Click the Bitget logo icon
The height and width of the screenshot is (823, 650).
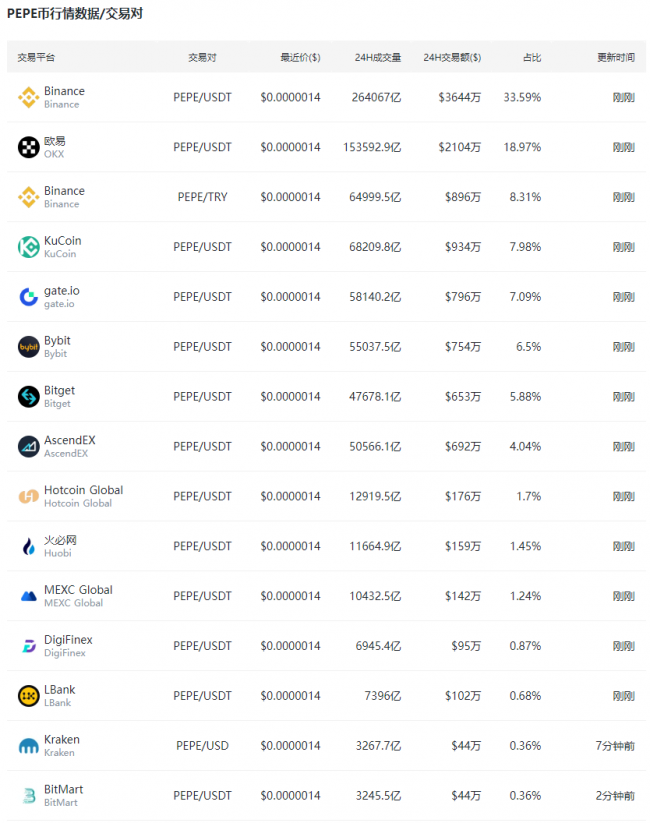28,397
